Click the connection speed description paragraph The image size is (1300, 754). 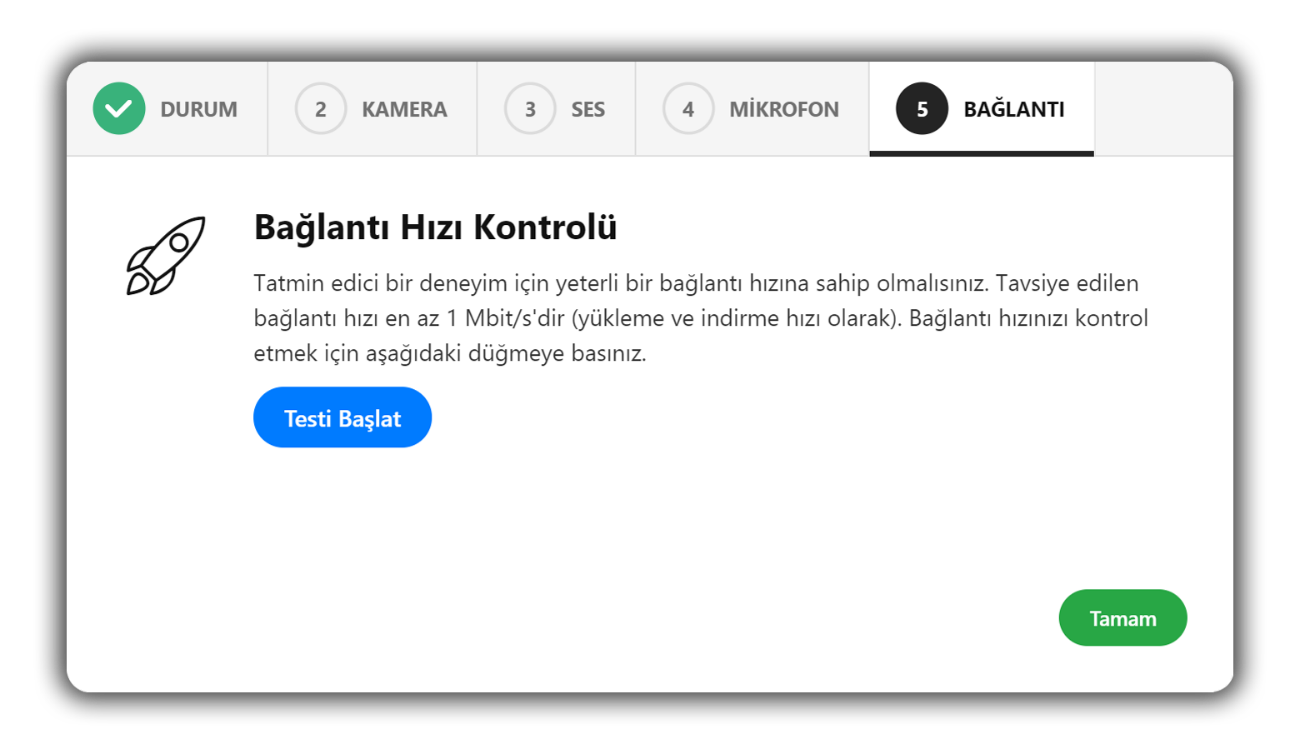coord(701,318)
